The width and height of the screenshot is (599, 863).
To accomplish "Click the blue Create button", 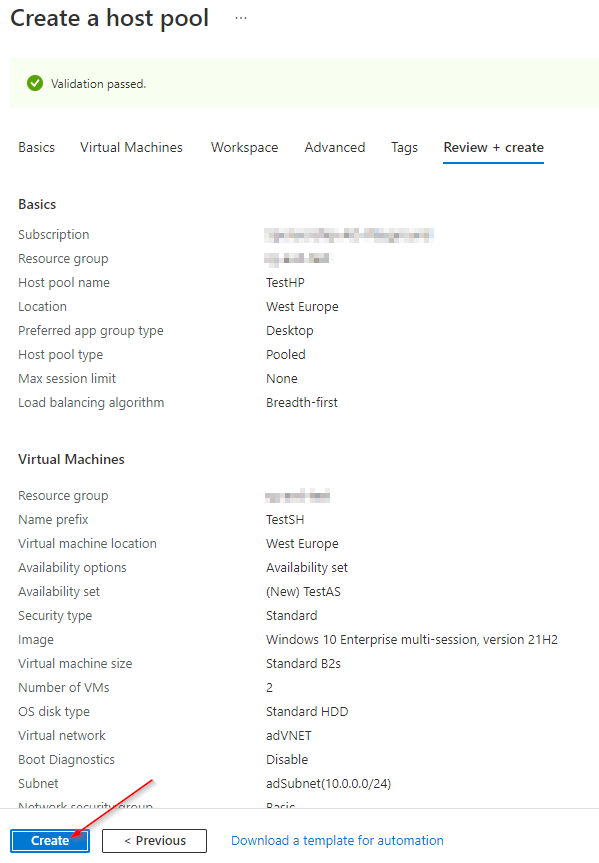I will (50, 840).
